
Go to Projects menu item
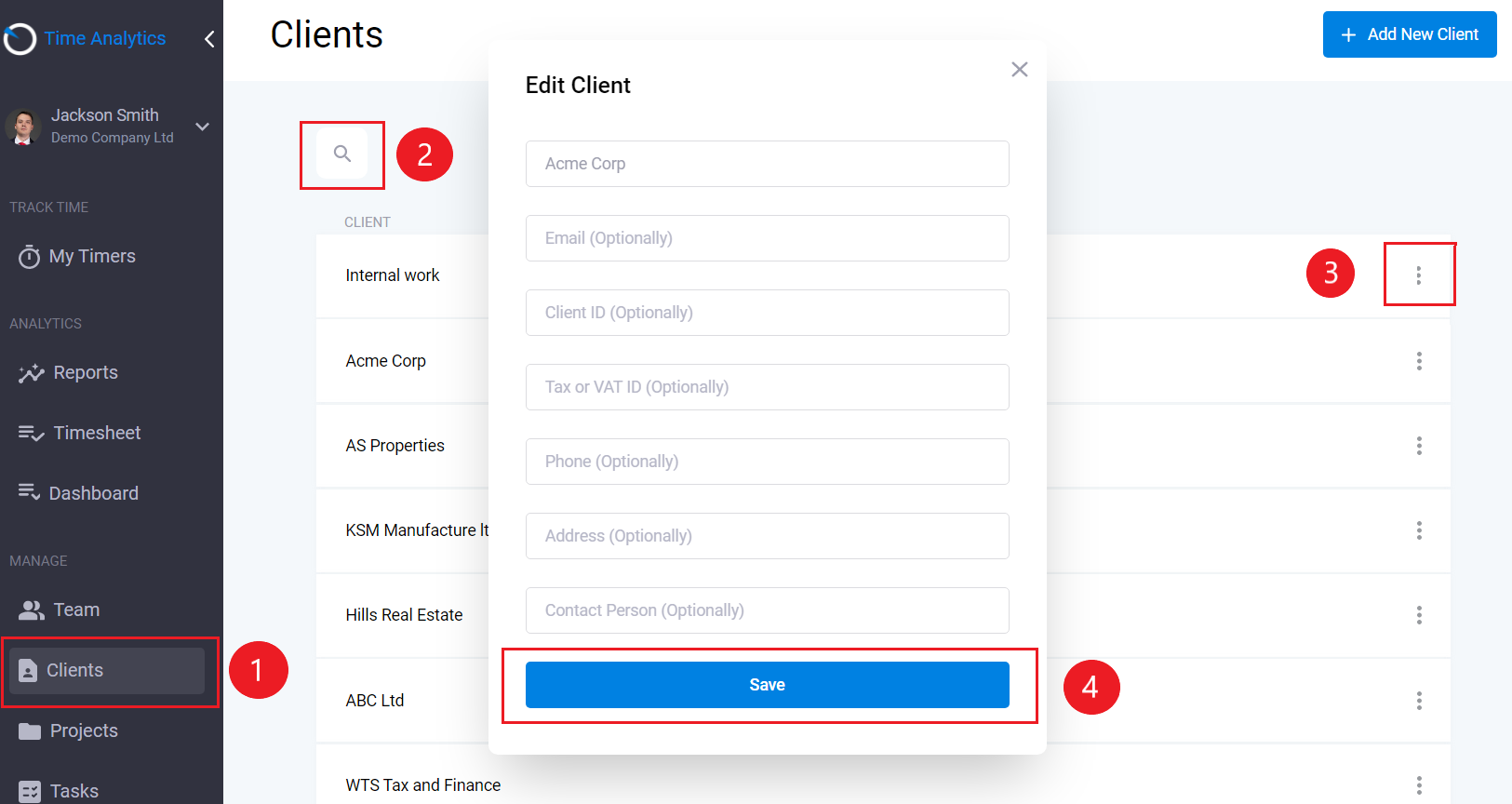84,730
